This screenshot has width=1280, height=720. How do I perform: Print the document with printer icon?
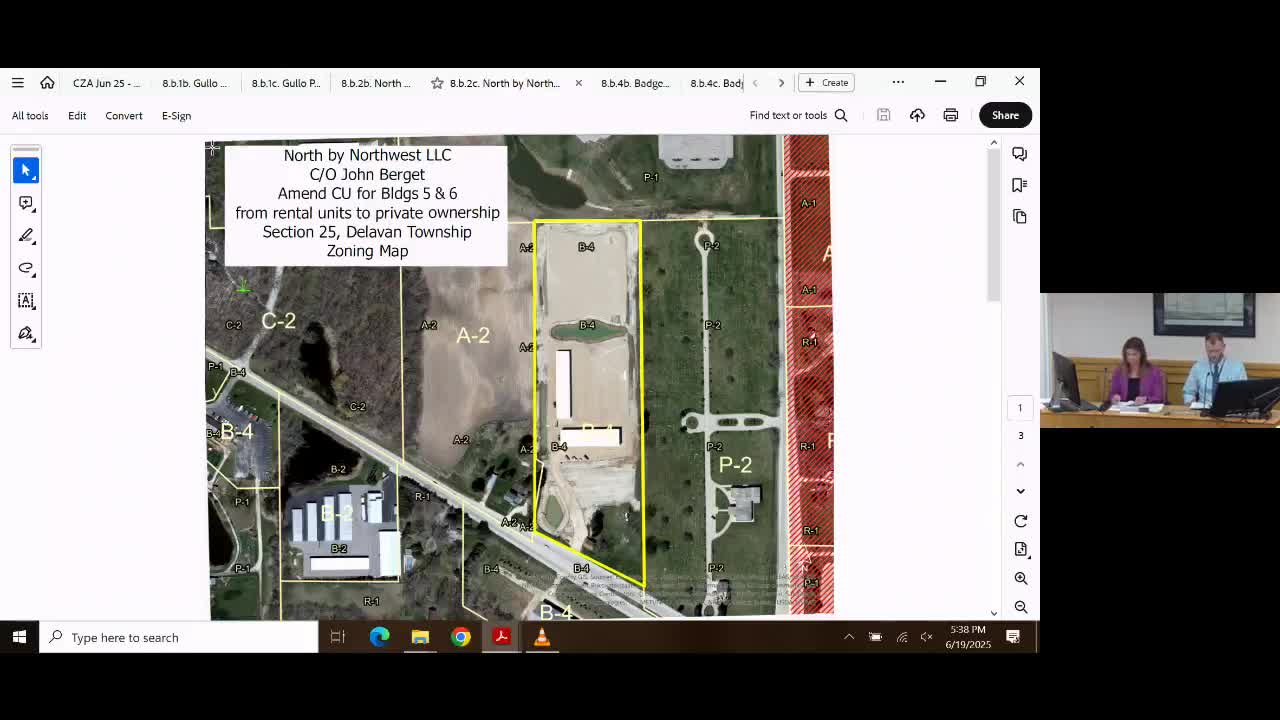point(950,115)
